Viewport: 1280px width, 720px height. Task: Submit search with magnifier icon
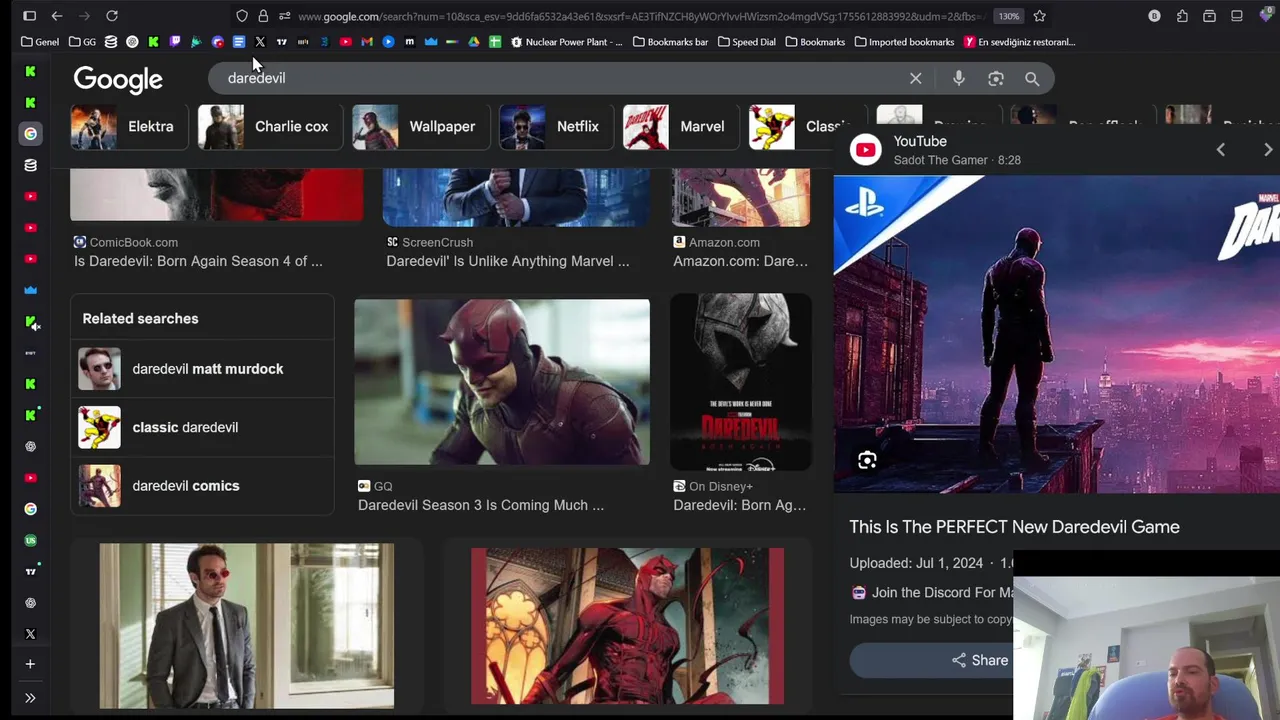tap(1032, 78)
